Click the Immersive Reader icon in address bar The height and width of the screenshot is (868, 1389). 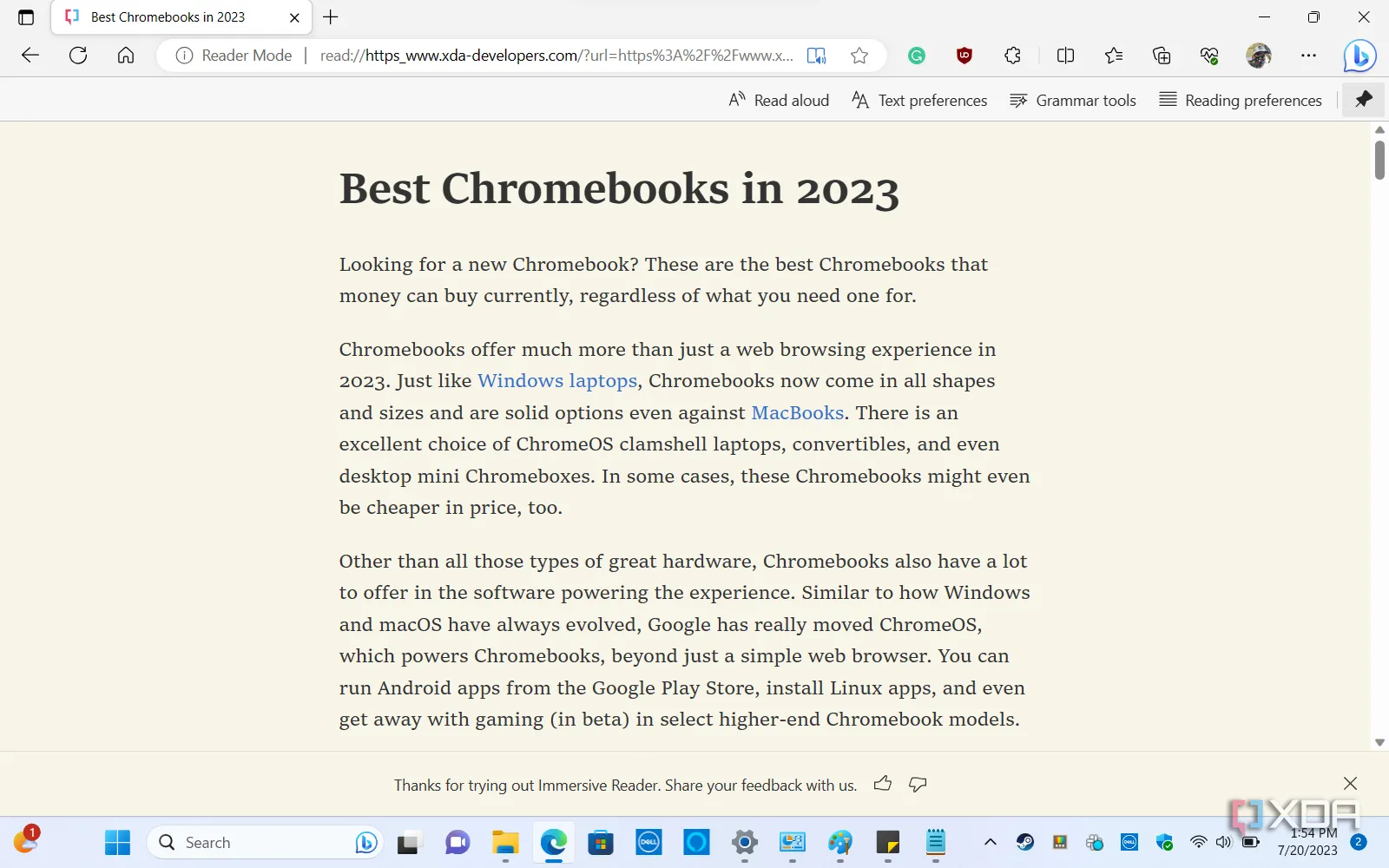(x=816, y=56)
